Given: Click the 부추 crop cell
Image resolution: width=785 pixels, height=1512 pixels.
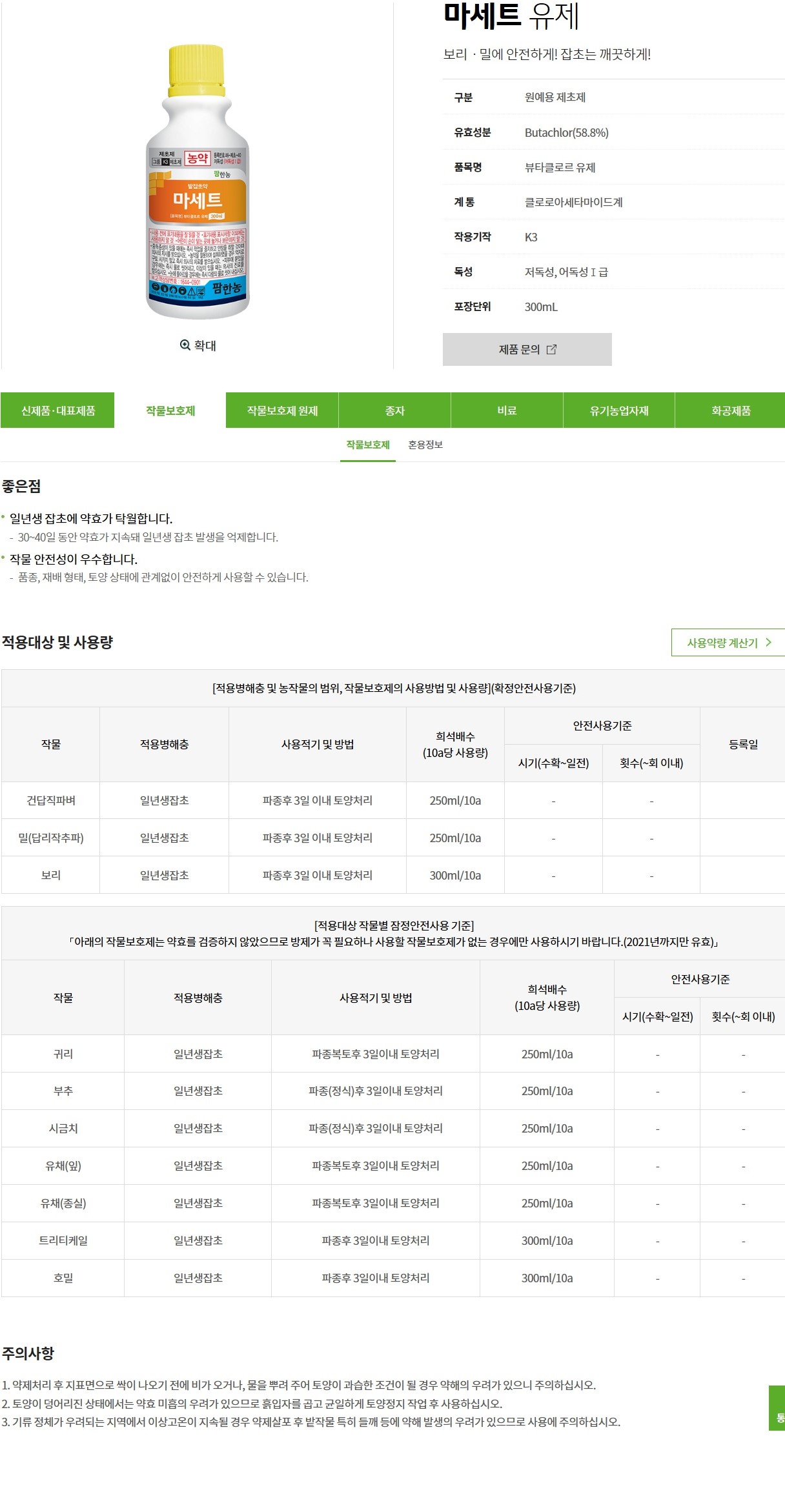Looking at the screenshot, I should pos(63,1091).
